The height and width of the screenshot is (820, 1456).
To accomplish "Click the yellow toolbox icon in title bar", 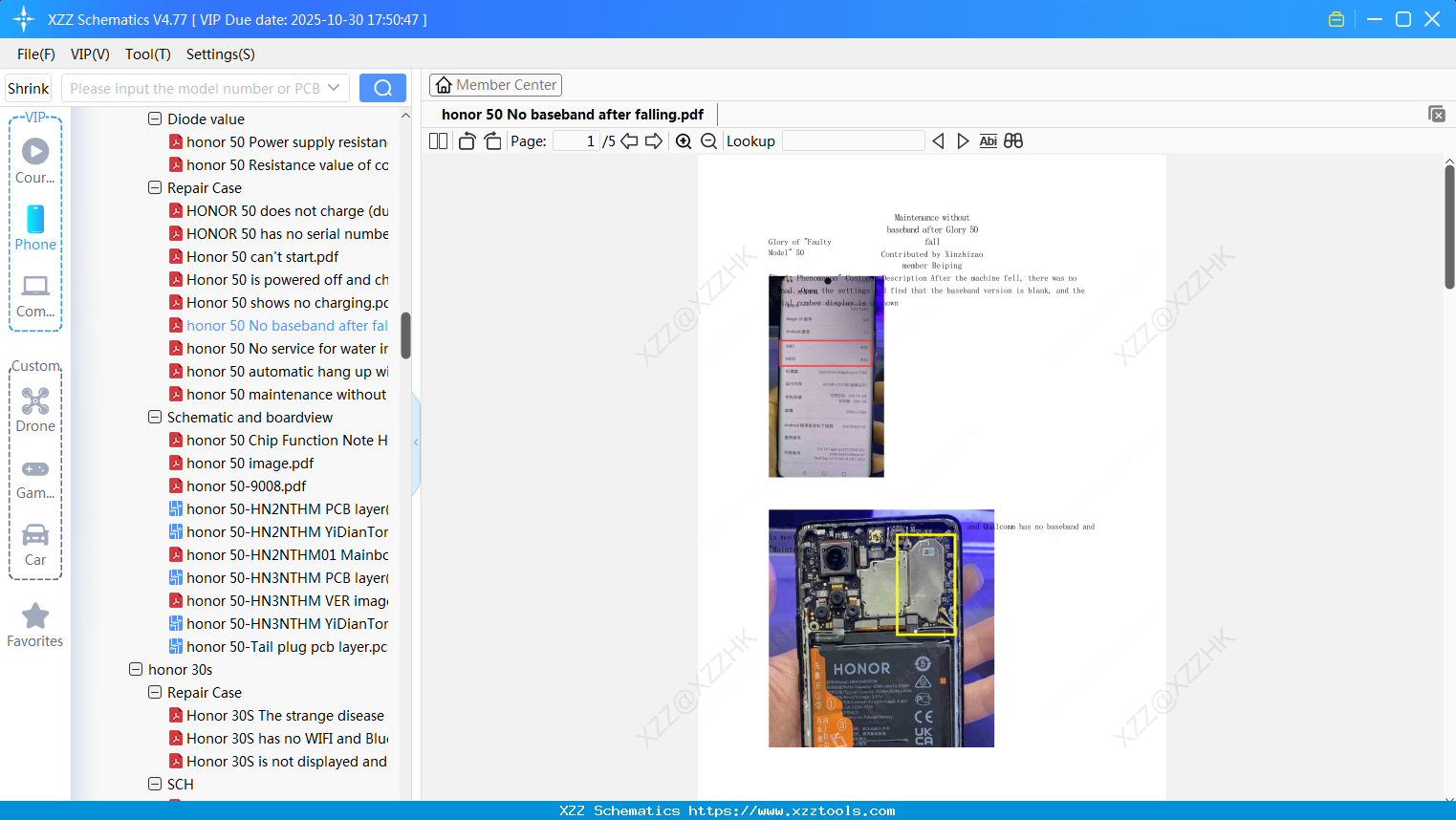I will tap(1336, 19).
